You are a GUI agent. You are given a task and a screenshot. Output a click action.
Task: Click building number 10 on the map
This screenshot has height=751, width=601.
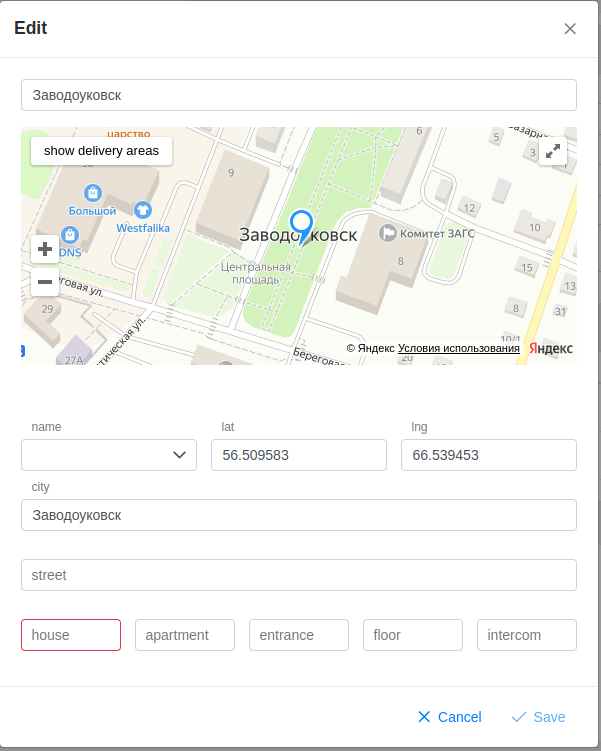(534, 228)
